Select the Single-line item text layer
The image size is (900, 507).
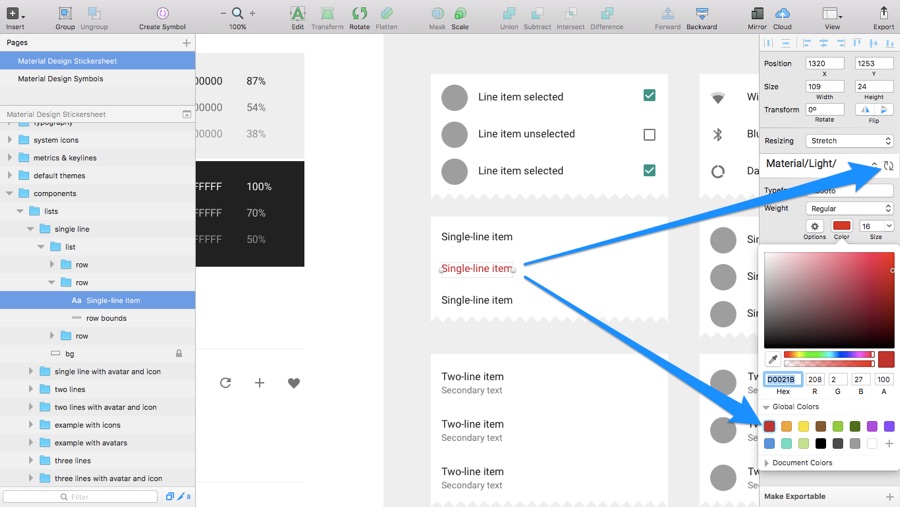(98, 300)
